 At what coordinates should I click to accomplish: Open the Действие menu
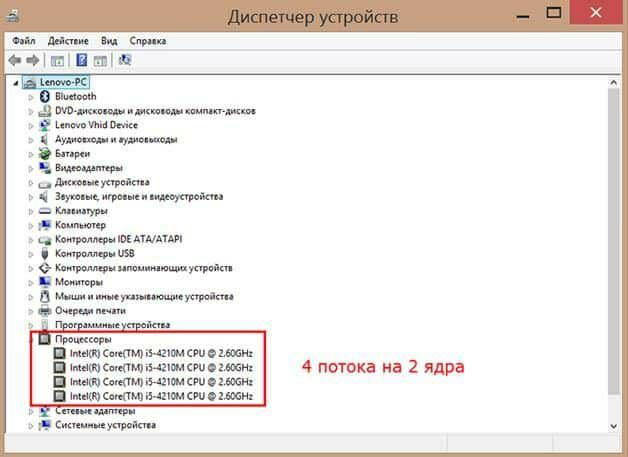68,41
